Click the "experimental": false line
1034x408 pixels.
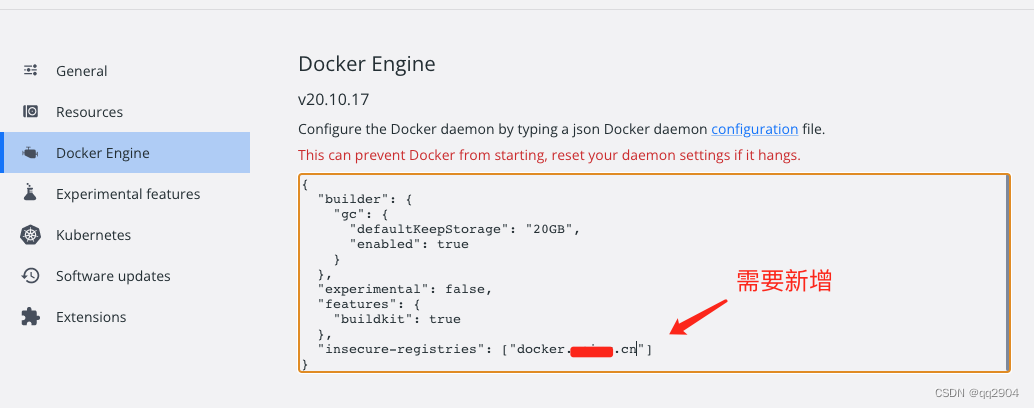[x=405, y=289]
